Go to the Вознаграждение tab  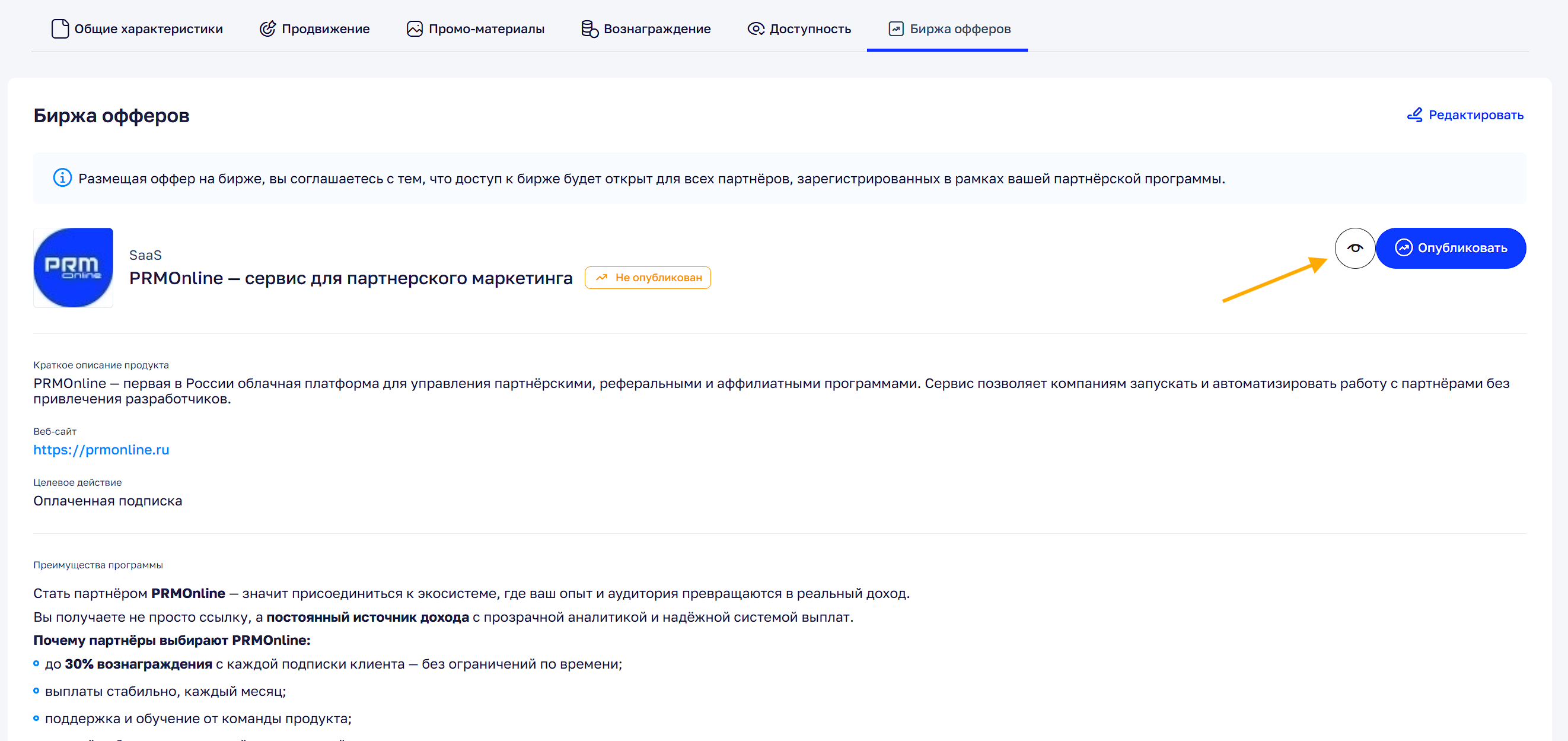[656, 28]
